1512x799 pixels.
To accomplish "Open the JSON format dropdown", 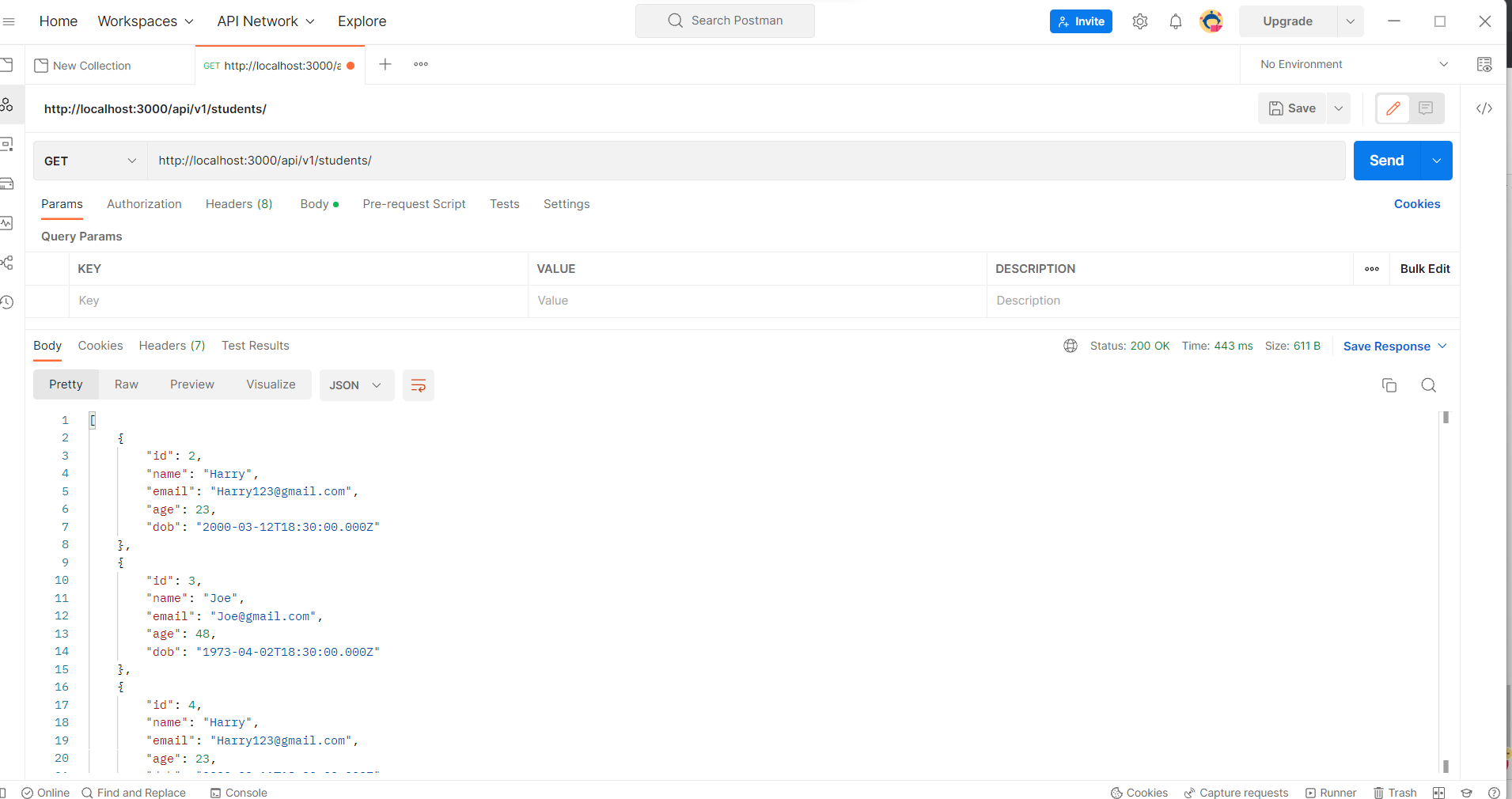I will click(x=356, y=385).
